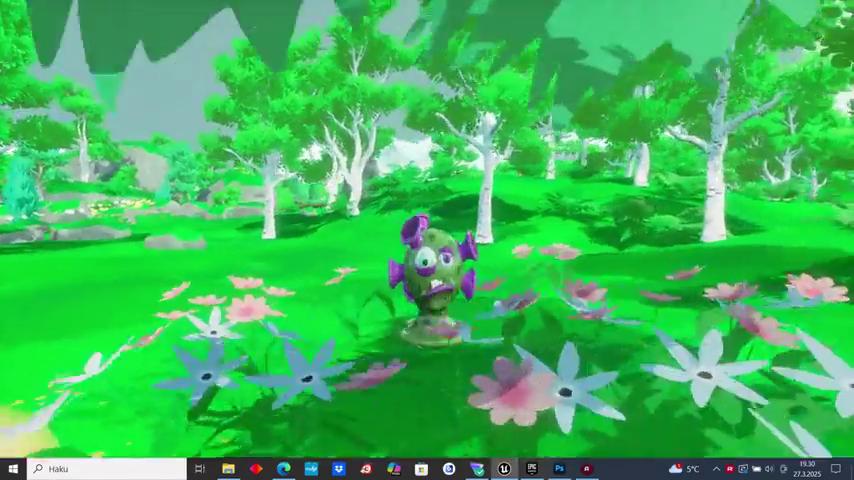Viewport: 854px width, 480px height.
Task: Open the red circular app icon
Action: 366,469
